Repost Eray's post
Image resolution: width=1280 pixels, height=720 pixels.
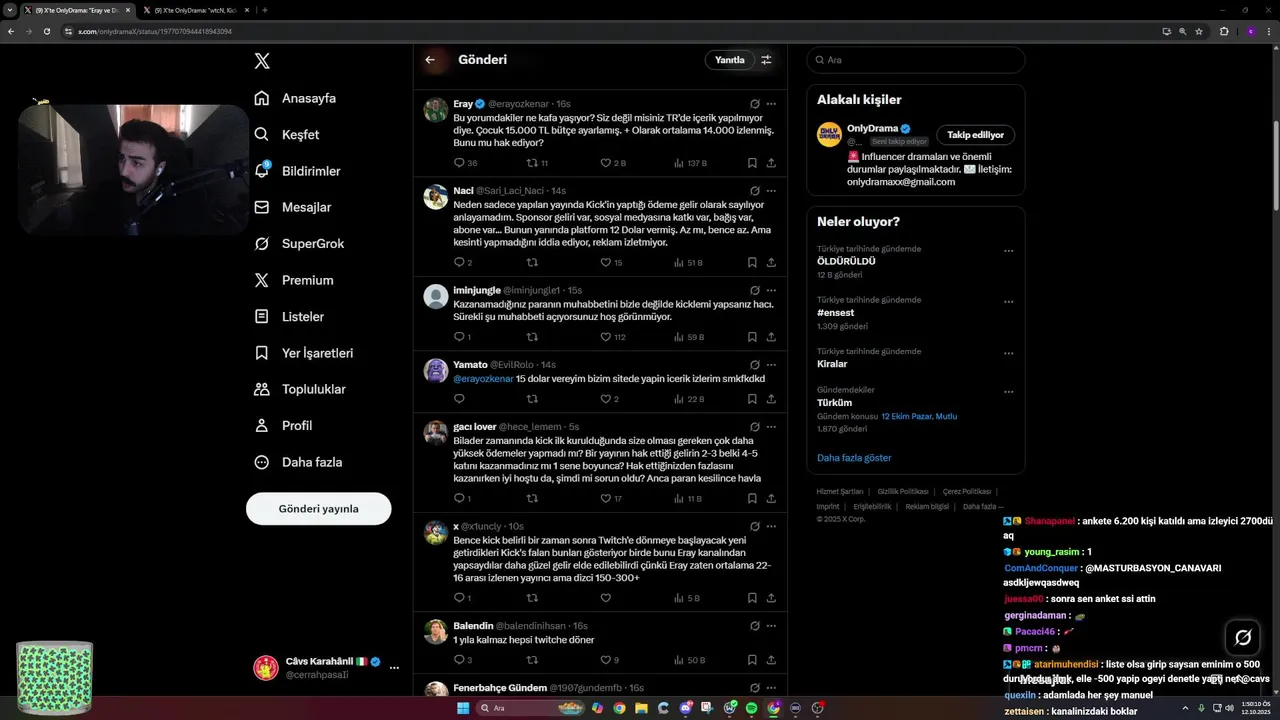[x=537, y=163]
